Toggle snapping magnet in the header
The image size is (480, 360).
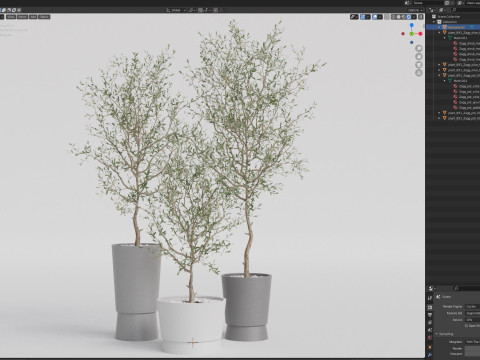pos(200,10)
